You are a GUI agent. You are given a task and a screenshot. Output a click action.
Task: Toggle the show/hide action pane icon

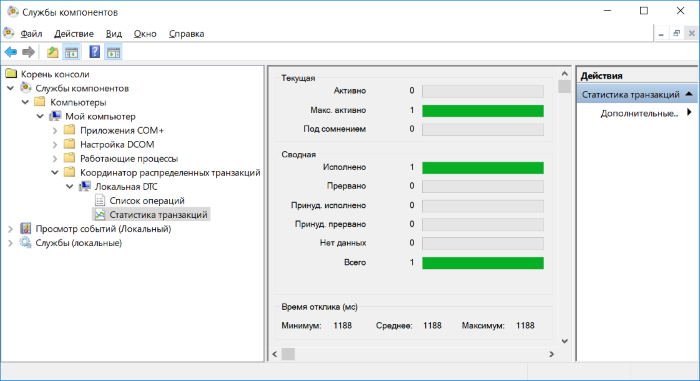click(x=113, y=52)
